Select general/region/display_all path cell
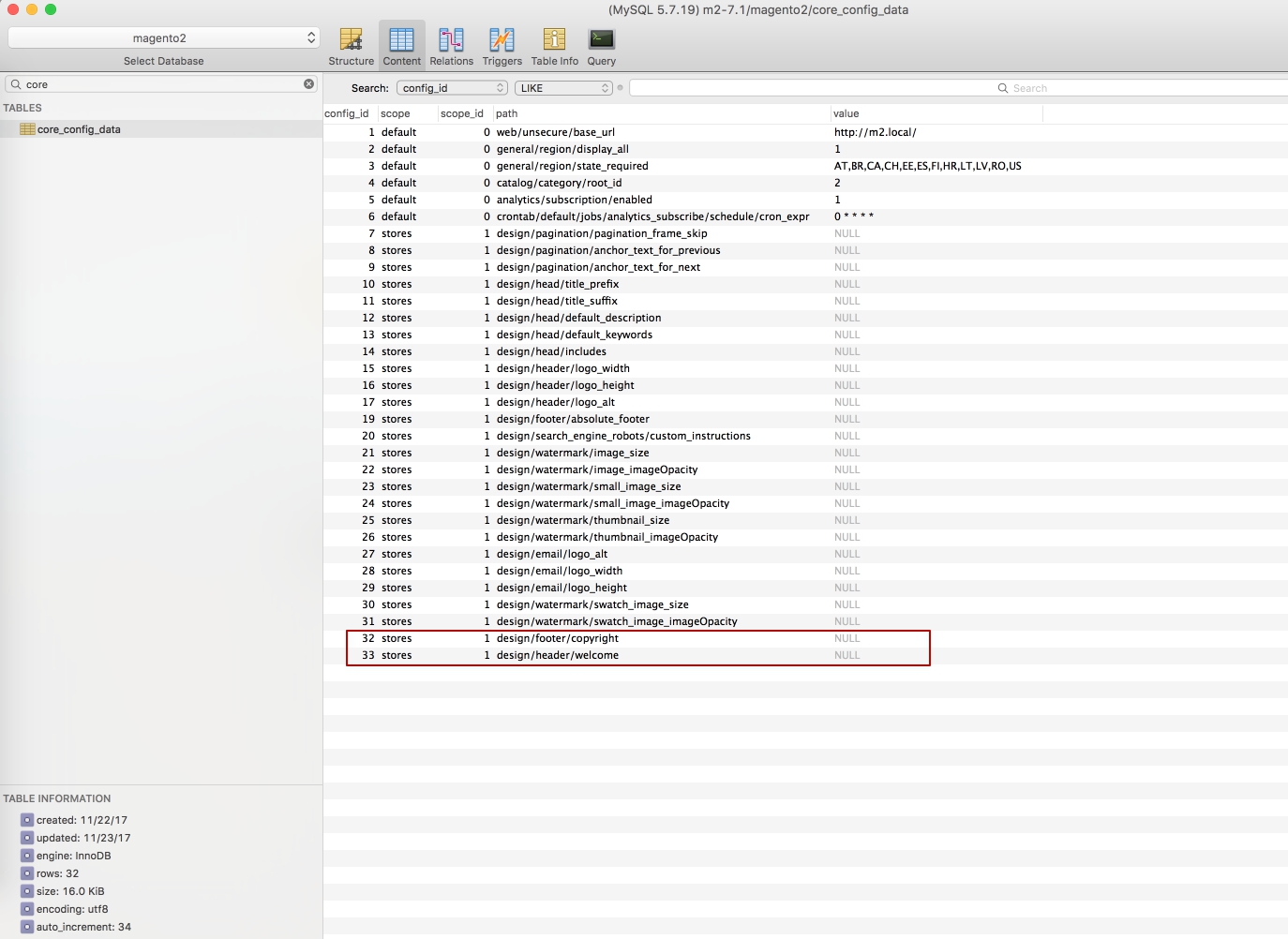 click(562, 149)
